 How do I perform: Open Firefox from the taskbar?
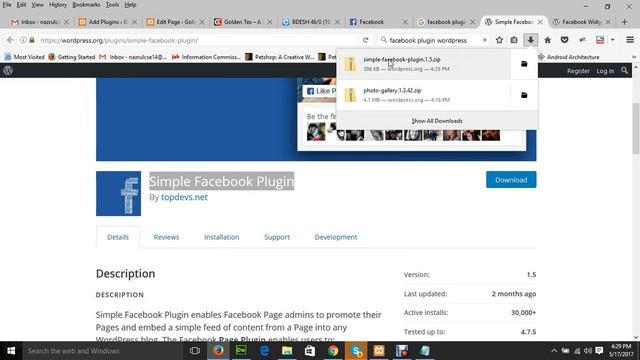point(218,351)
